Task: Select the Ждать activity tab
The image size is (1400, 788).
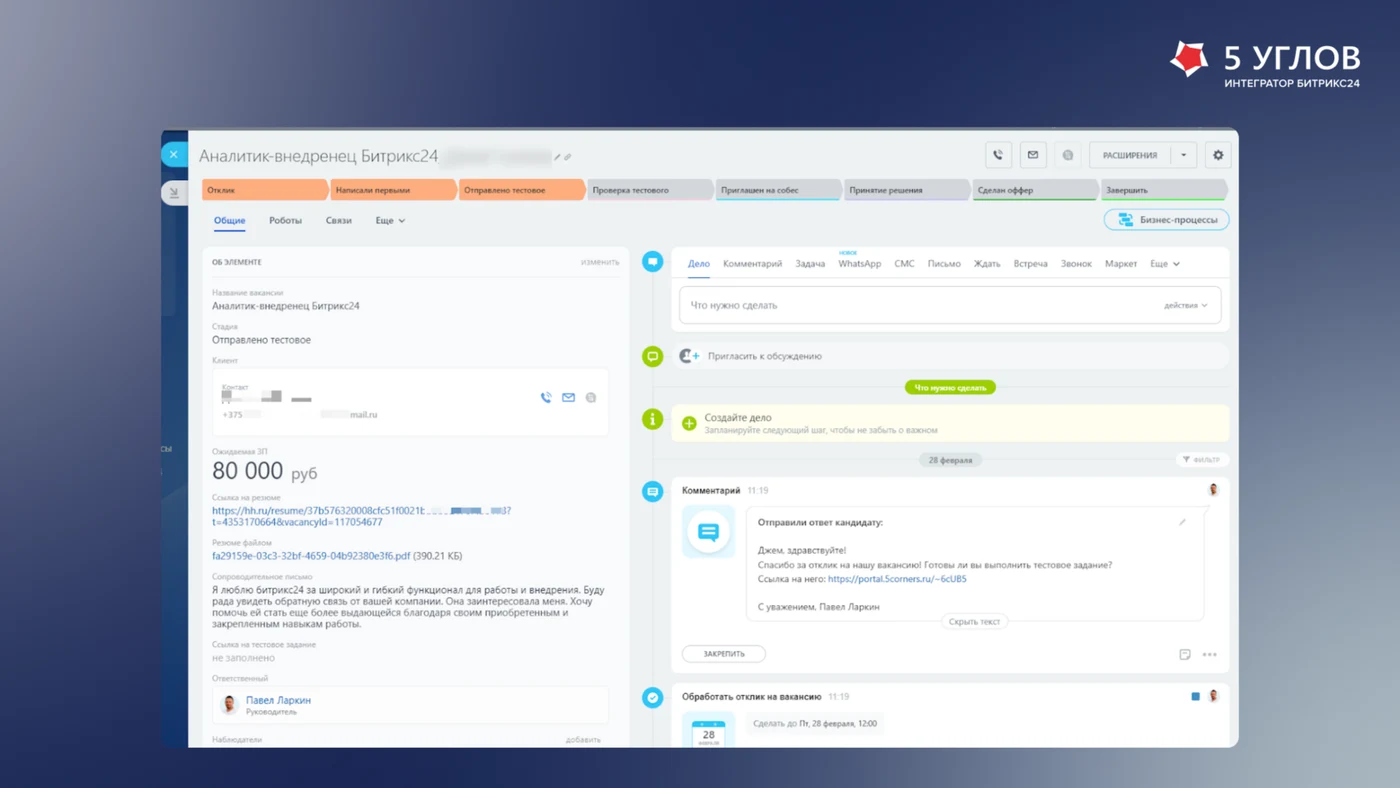Action: tap(987, 264)
